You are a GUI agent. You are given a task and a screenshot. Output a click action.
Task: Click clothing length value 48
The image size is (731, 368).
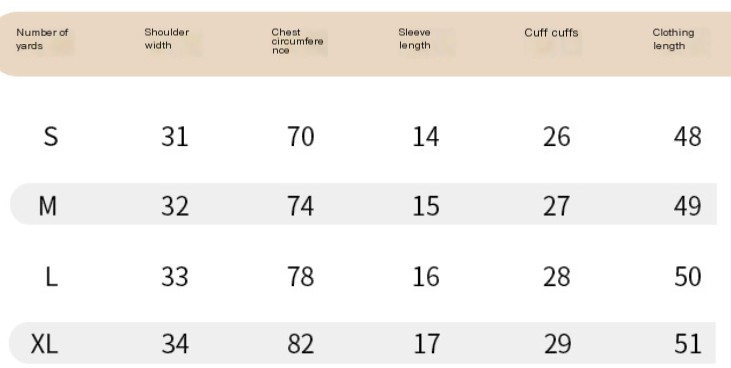click(688, 137)
